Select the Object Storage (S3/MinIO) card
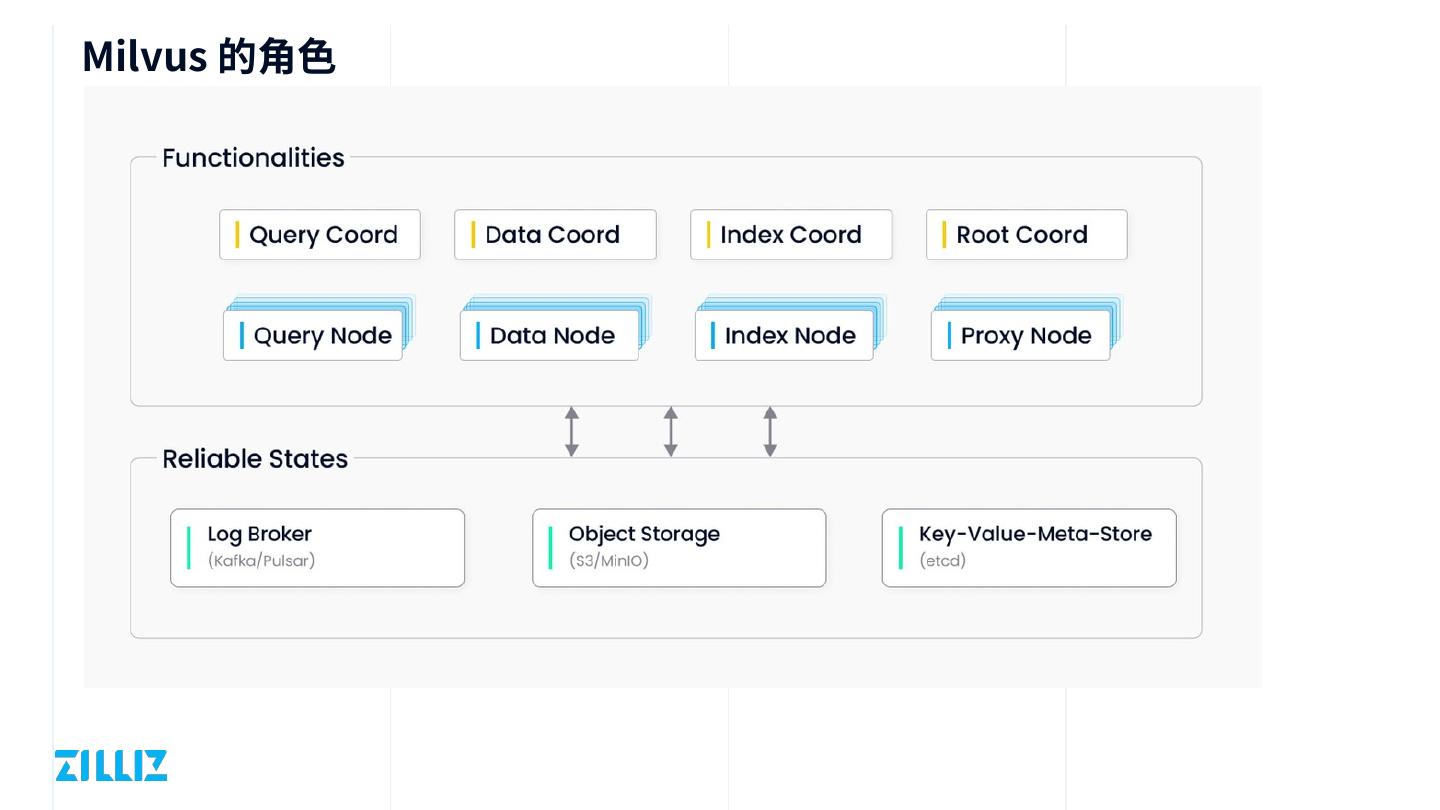Viewport: 1440px width, 810px height. [x=679, y=548]
